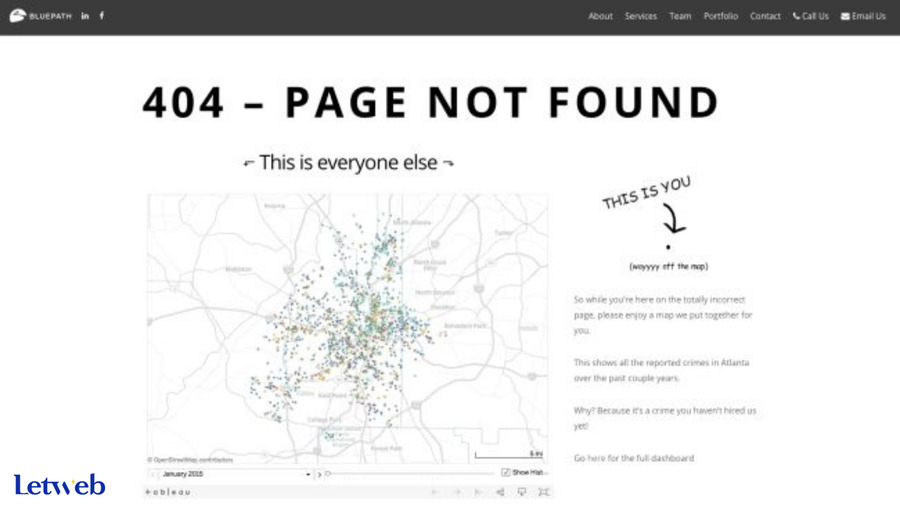Click the Tableau share icon
The height and width of the screenshot is (507, 900).
tap(501, 492)
